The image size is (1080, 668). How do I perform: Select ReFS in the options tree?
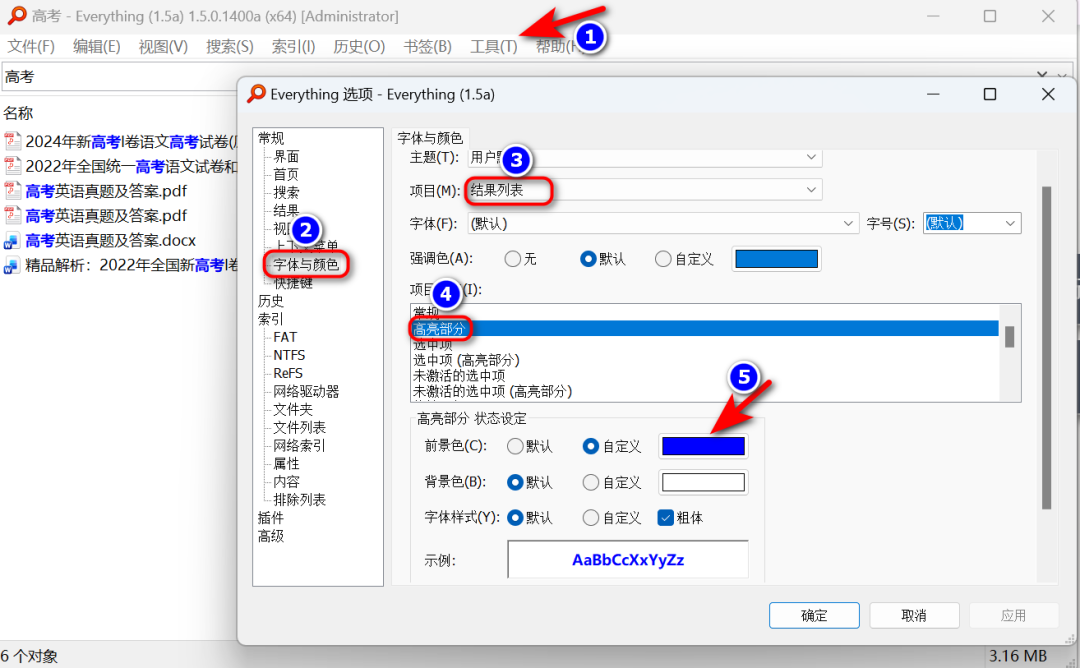287,373
